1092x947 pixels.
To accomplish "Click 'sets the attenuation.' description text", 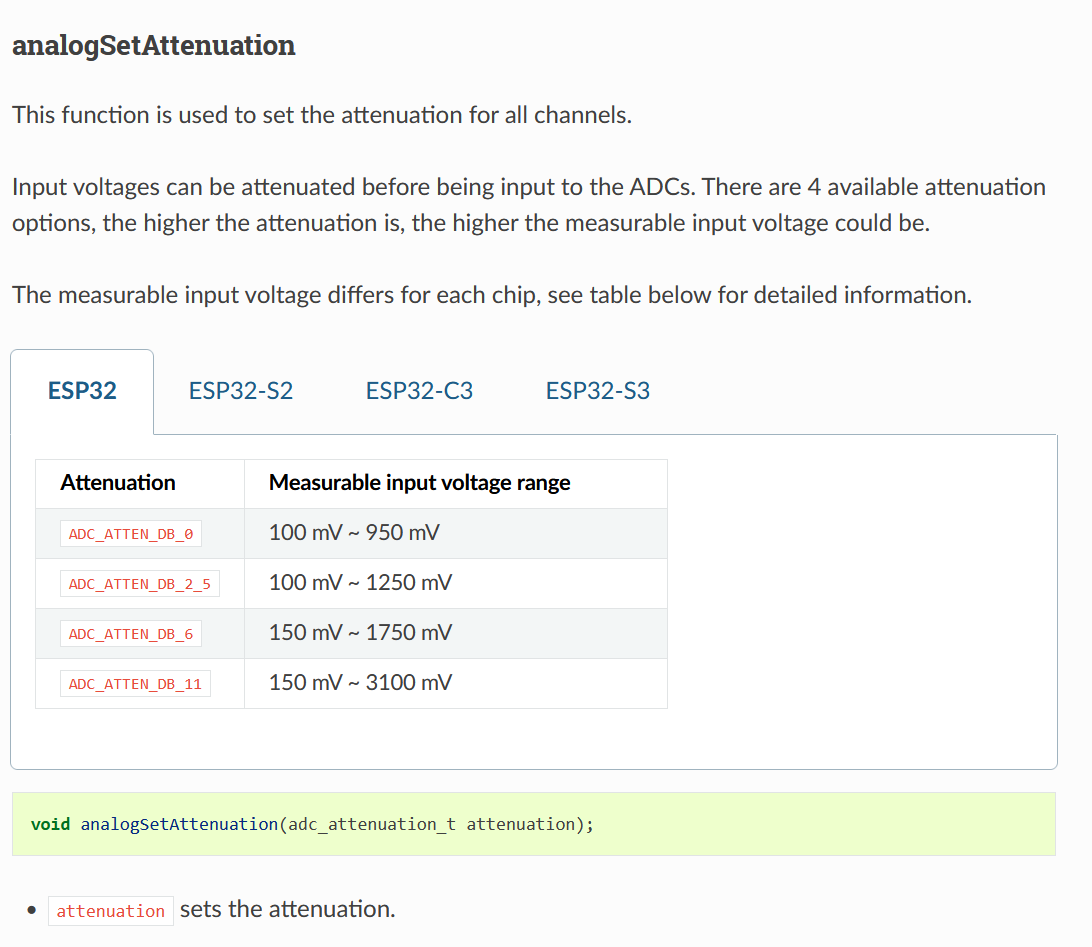I will point(288,909).
